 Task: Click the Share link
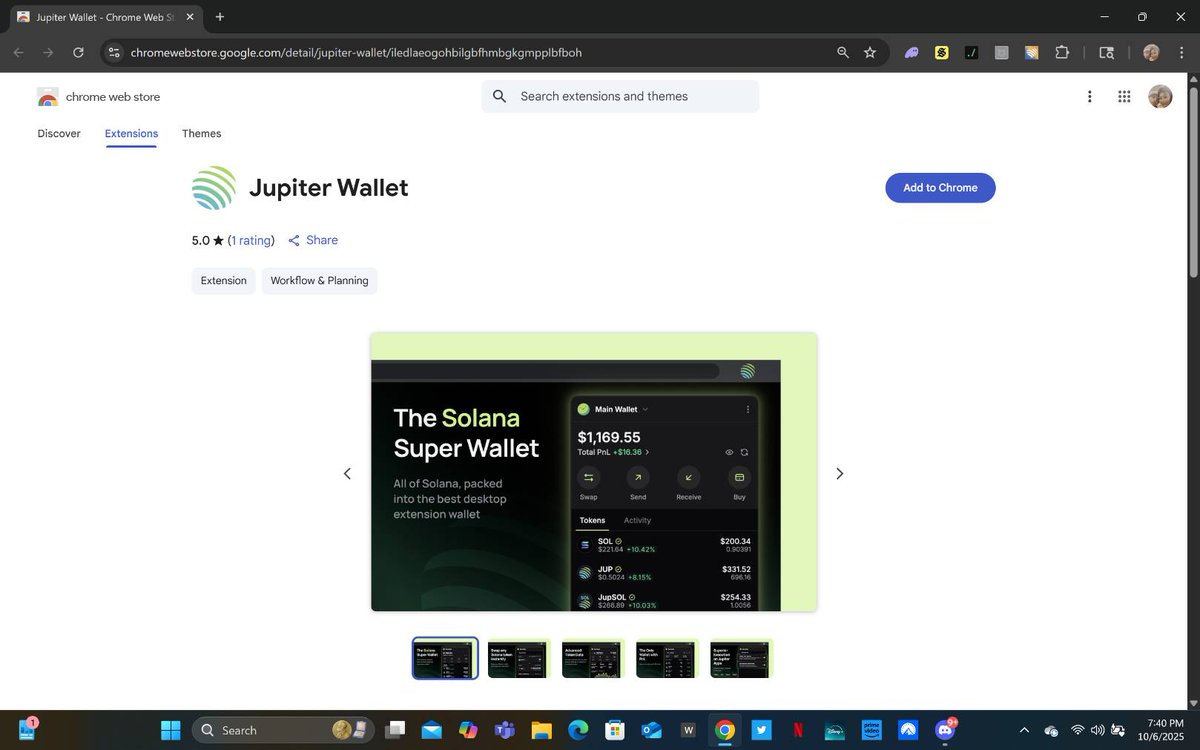point(313,240)
